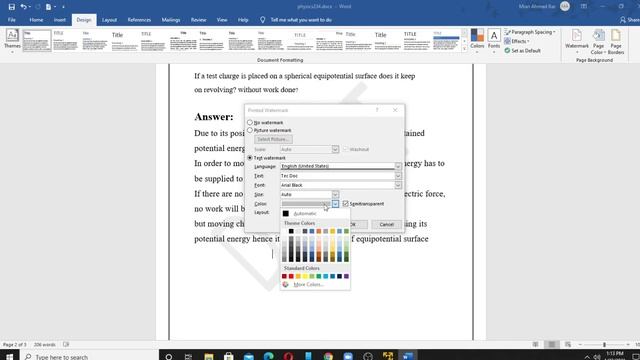Open the Effects menu

517,41
